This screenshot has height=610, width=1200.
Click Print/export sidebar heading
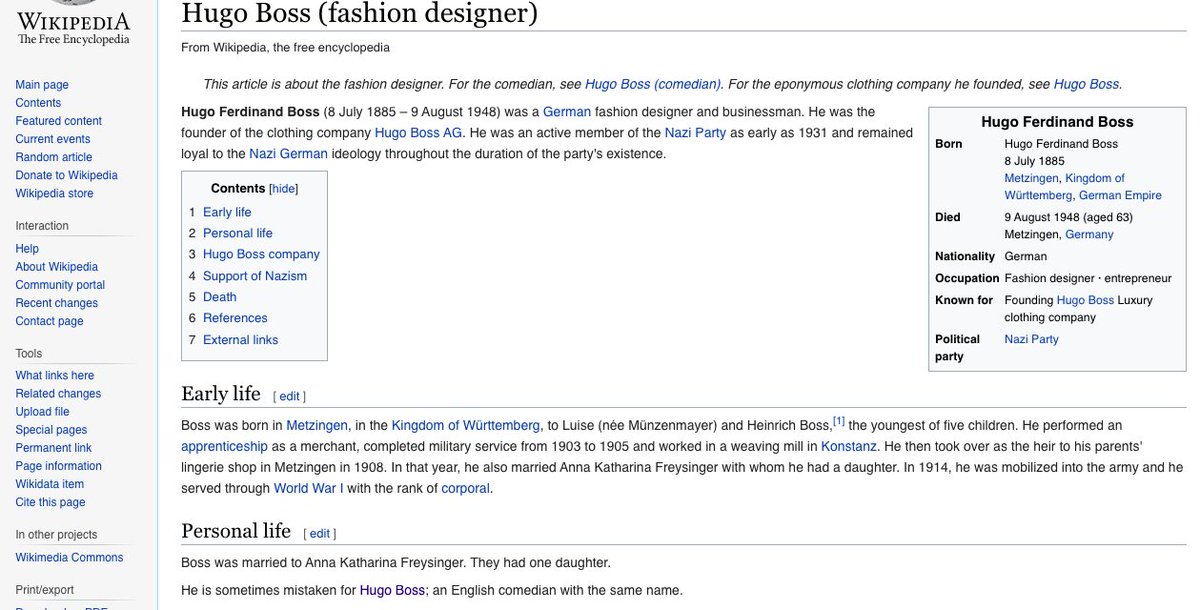coord(44,590)
